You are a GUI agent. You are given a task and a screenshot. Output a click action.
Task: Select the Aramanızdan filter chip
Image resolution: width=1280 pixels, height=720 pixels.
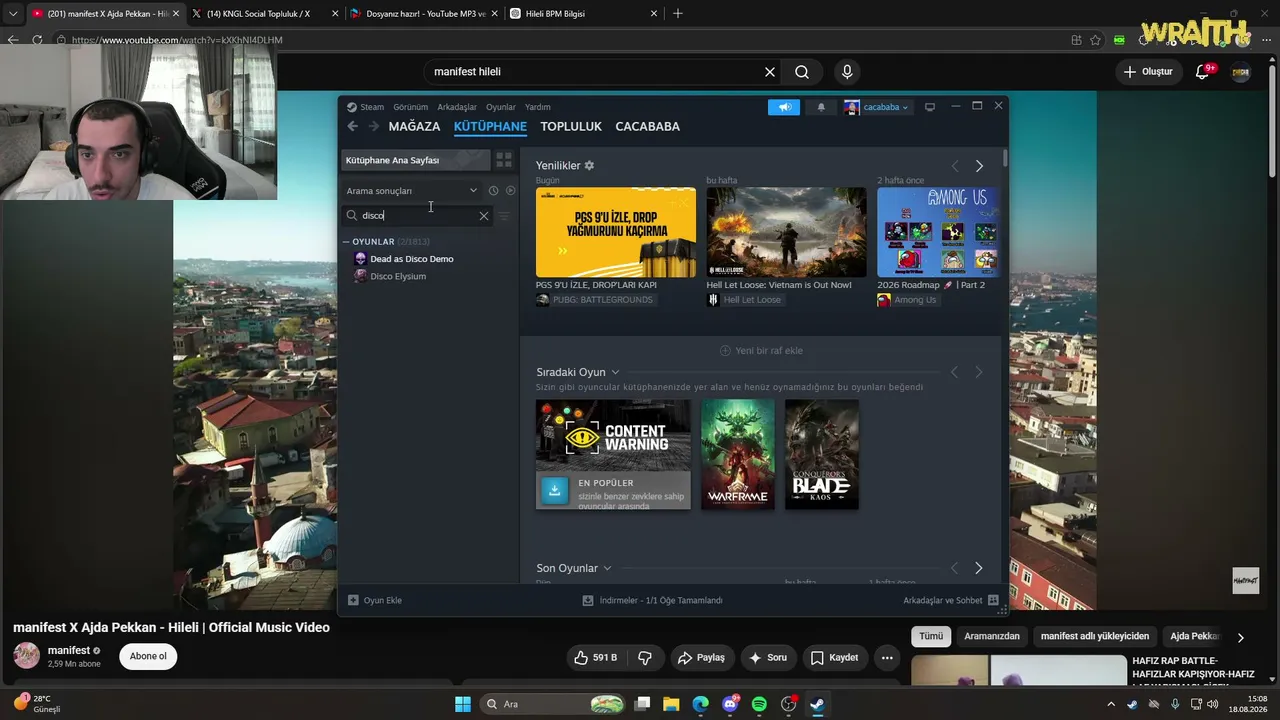[x=992, y=636]
